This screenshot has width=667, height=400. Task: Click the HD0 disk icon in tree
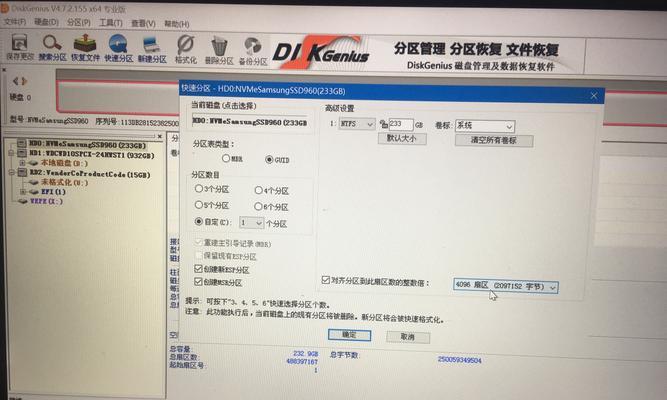pyautogui.click(x=21, y=143)
